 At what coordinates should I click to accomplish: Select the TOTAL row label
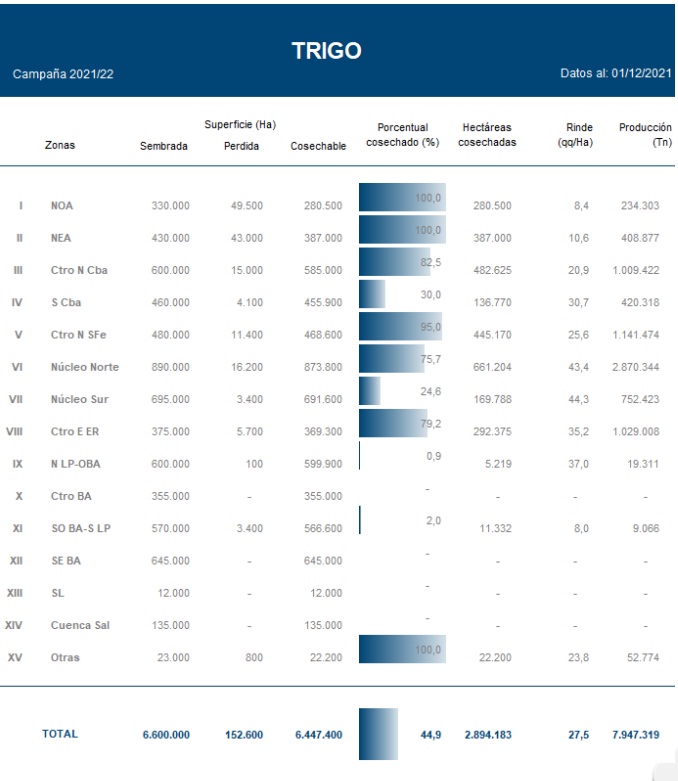60,734
